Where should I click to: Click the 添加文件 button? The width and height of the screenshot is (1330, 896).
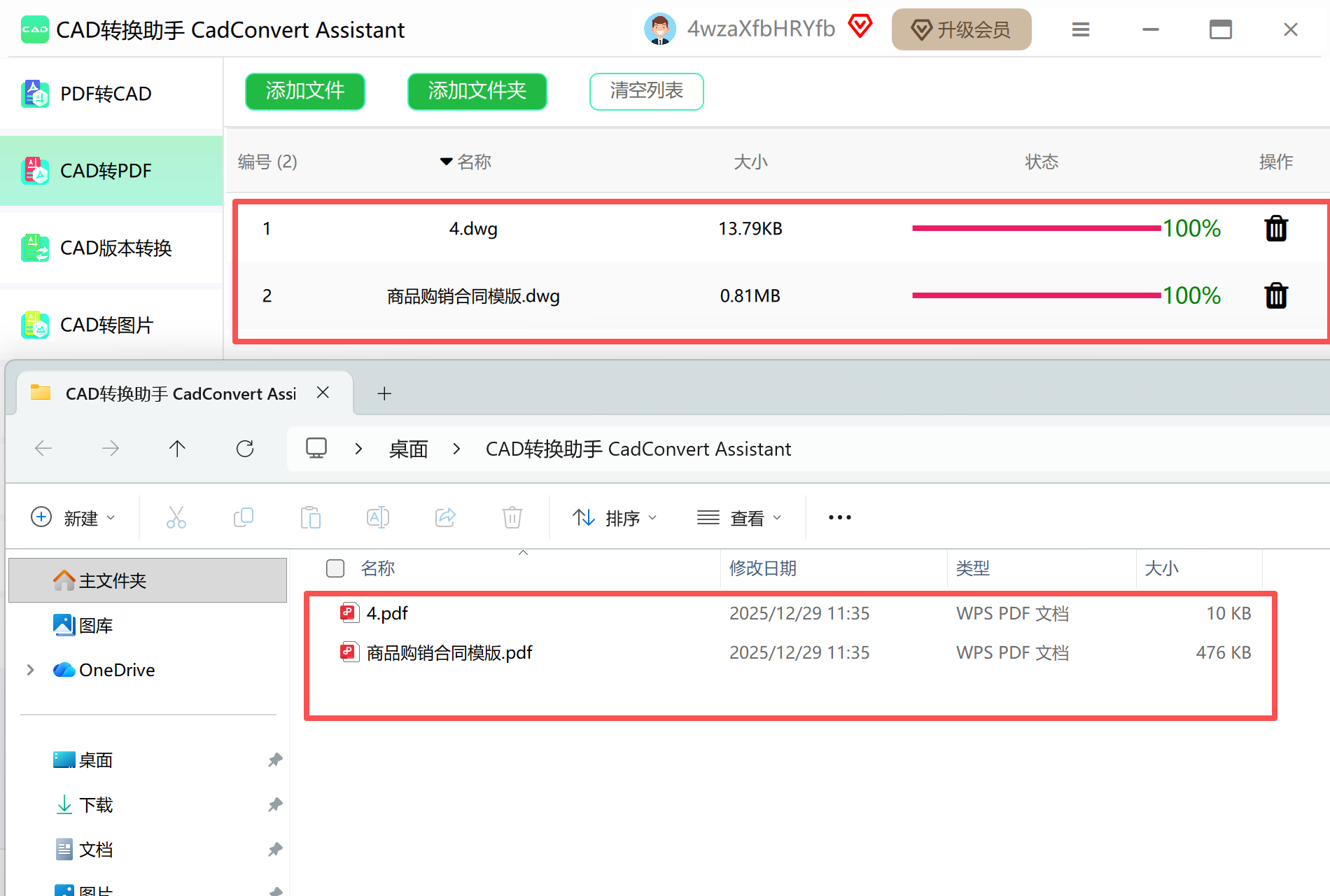(x=304, y=91)
